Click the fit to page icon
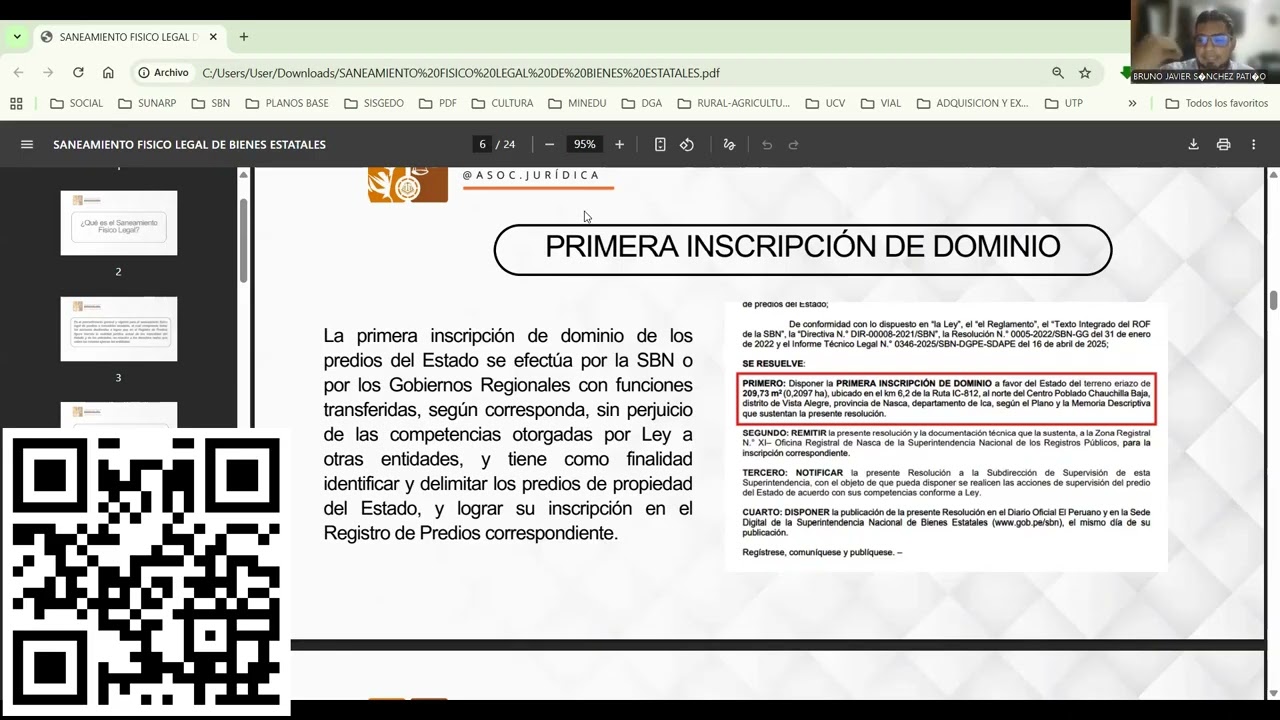 click(x=660, y=144)
